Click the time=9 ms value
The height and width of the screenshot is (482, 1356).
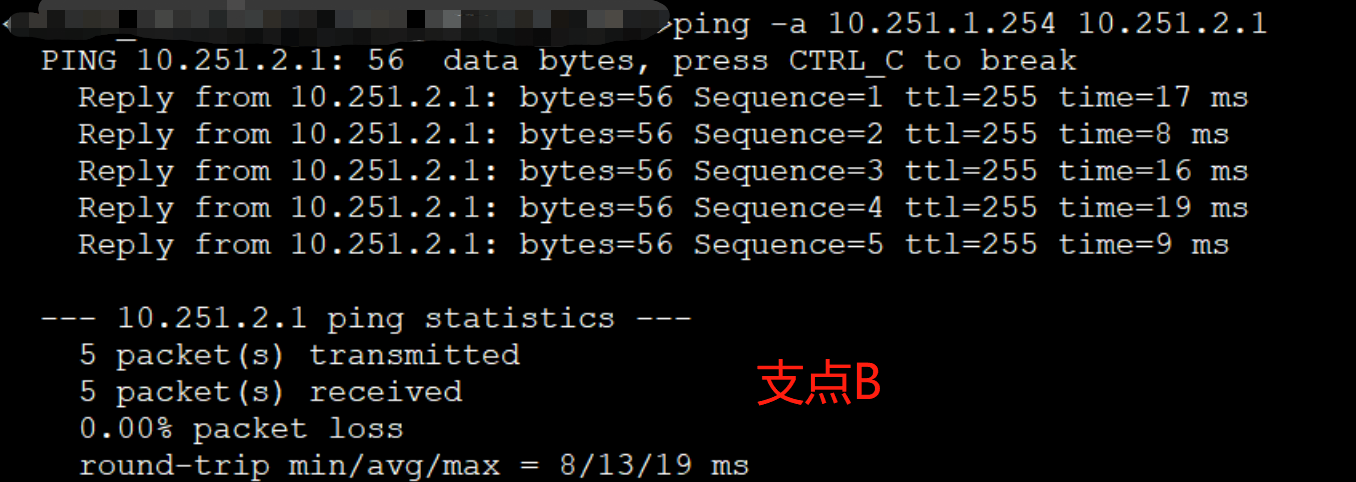coord(1144,245)
